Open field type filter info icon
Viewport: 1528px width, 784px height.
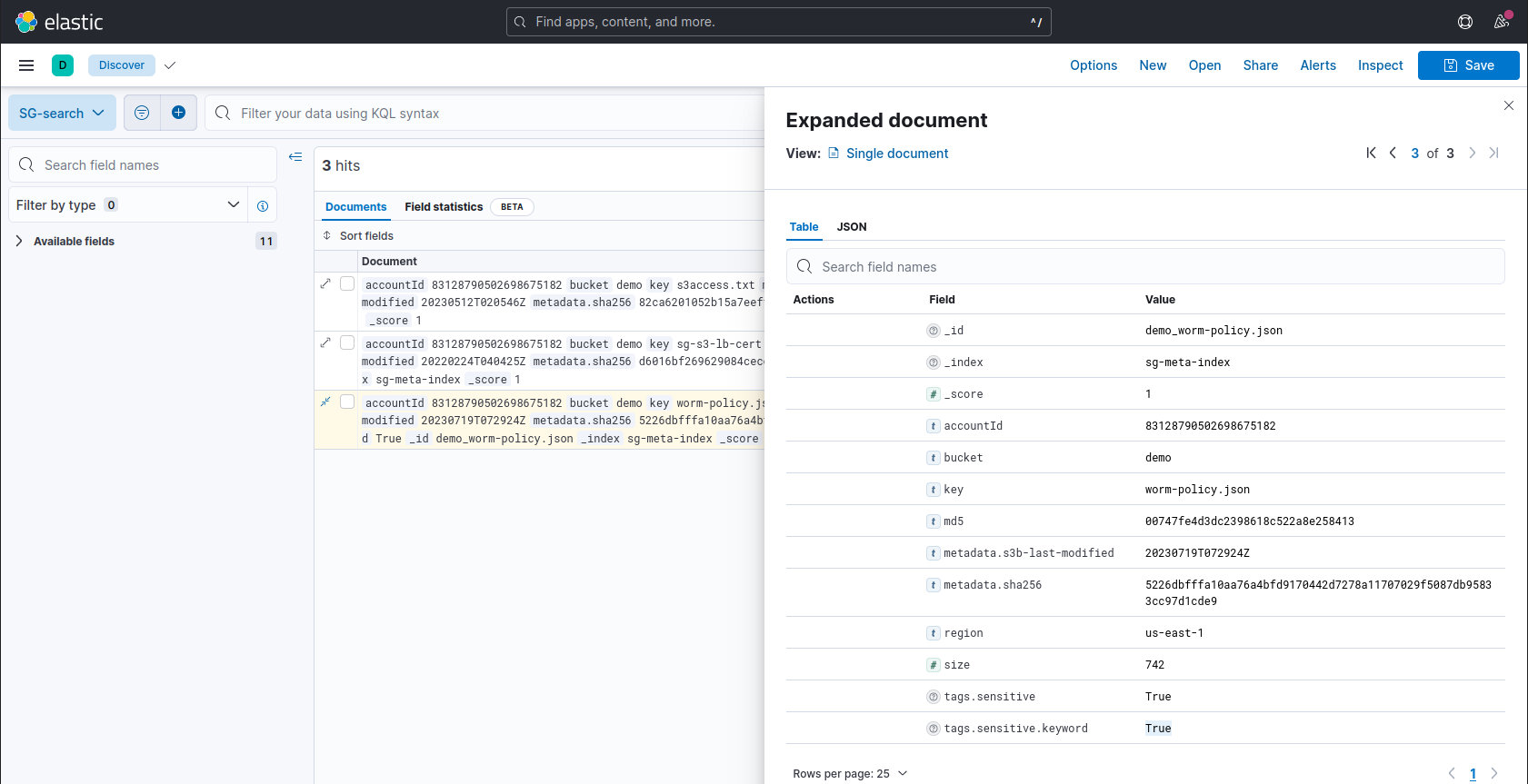(263, 206)
